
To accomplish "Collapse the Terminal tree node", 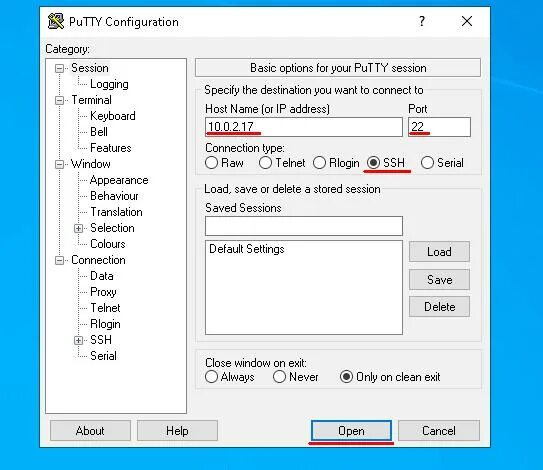I will [x=60, y=100].
